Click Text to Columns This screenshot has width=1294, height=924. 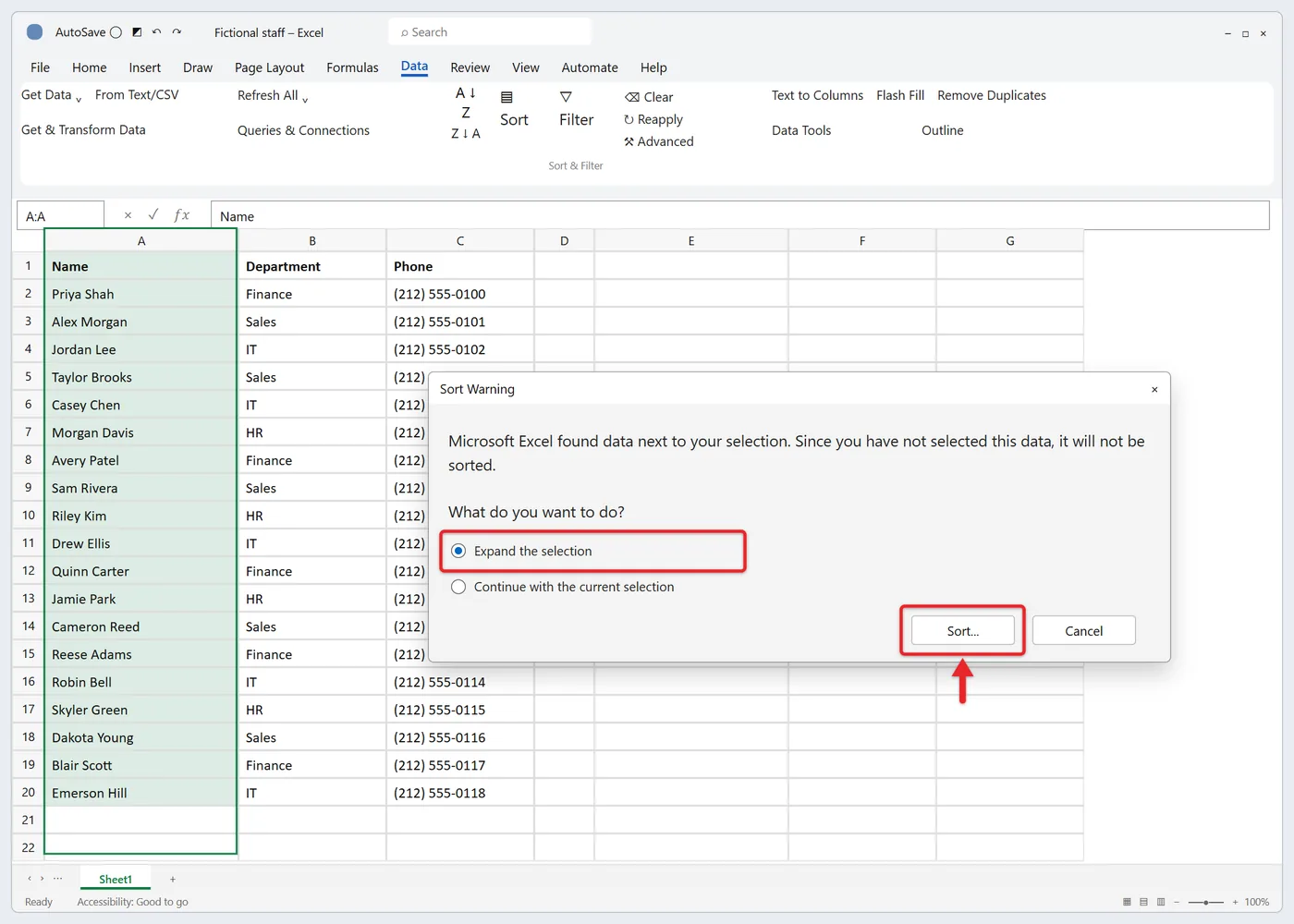pos(817,95)
